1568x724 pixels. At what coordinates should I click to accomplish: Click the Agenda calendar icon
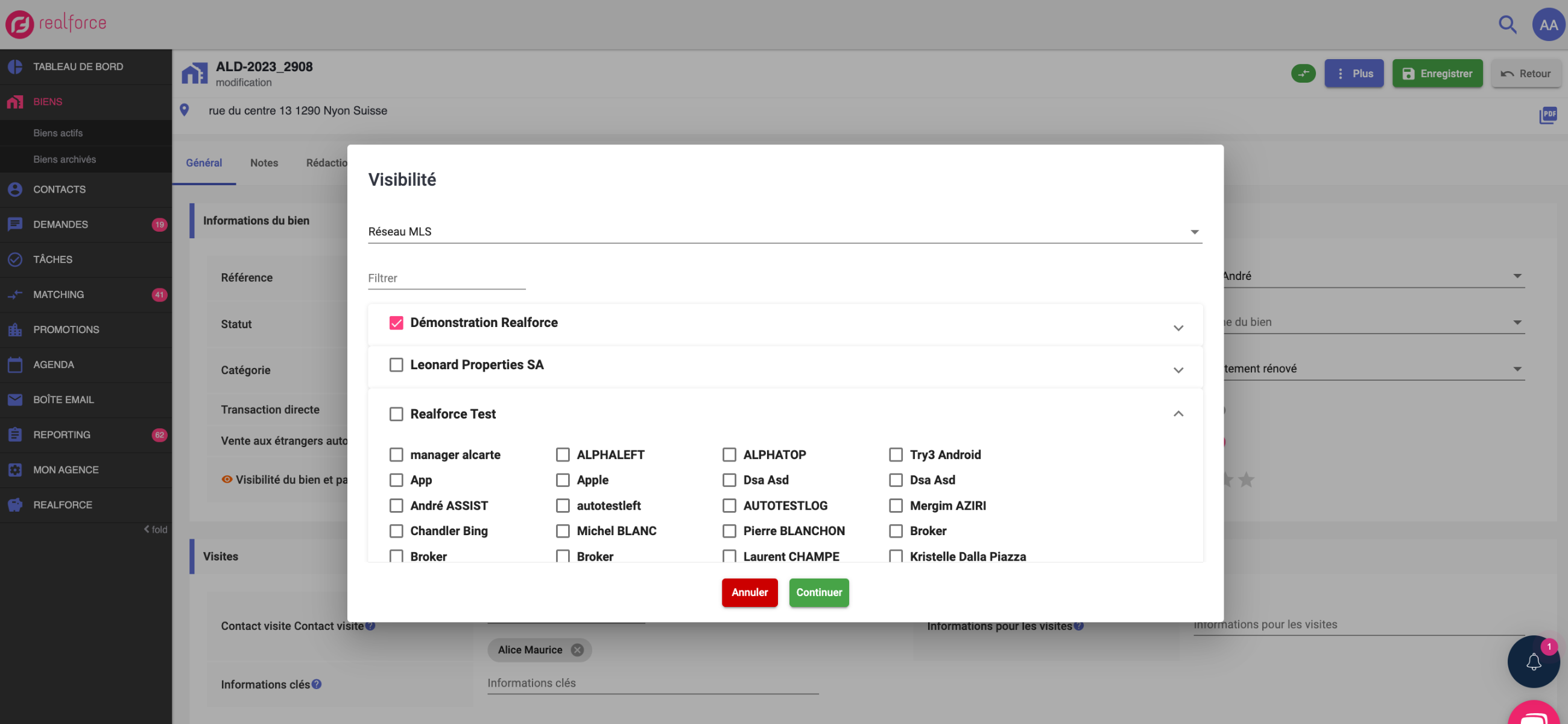click(15, 365)
